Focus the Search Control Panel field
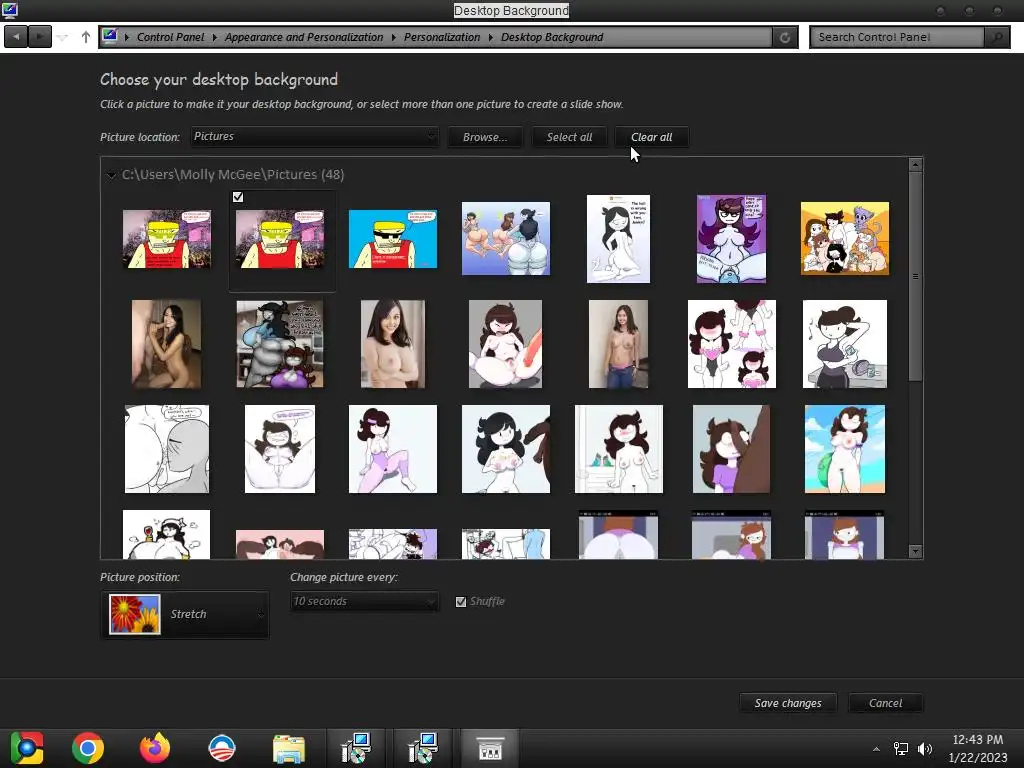Screen dimensions: 1024x768 tap(897, 37)
